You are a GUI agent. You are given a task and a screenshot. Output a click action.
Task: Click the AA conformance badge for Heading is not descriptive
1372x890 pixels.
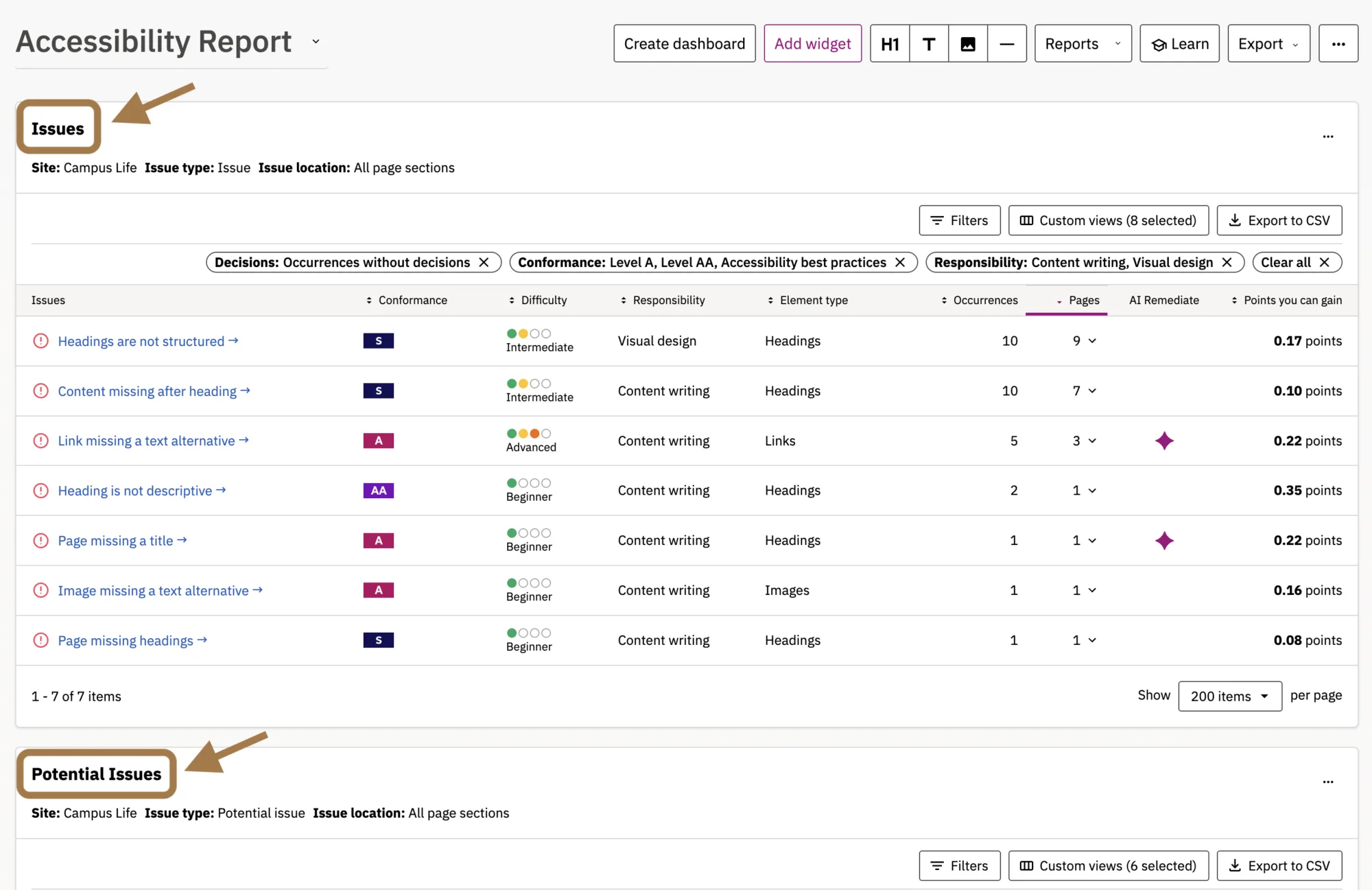coord(379,491)
